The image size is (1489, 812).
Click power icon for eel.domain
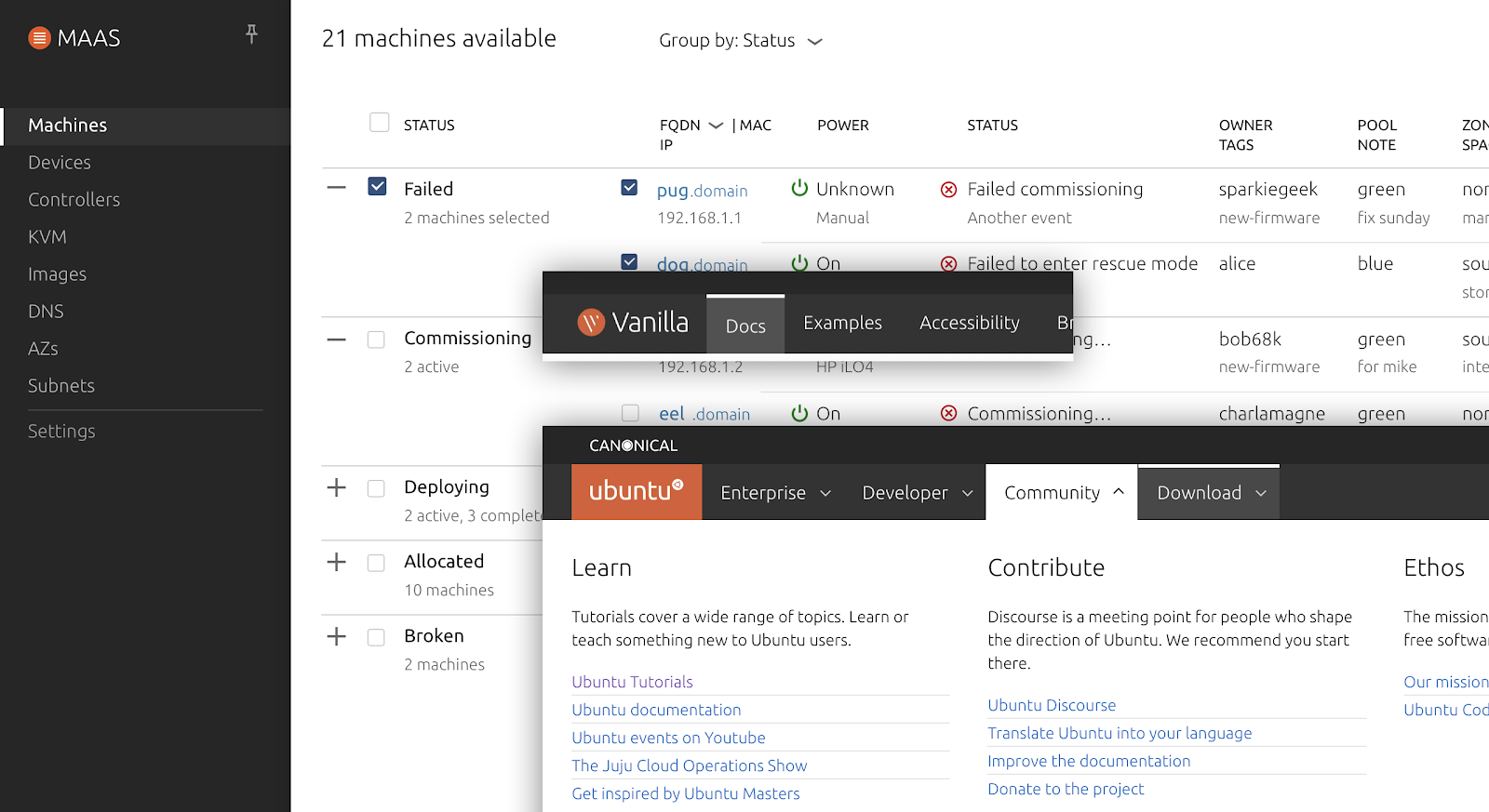point(799,413)
